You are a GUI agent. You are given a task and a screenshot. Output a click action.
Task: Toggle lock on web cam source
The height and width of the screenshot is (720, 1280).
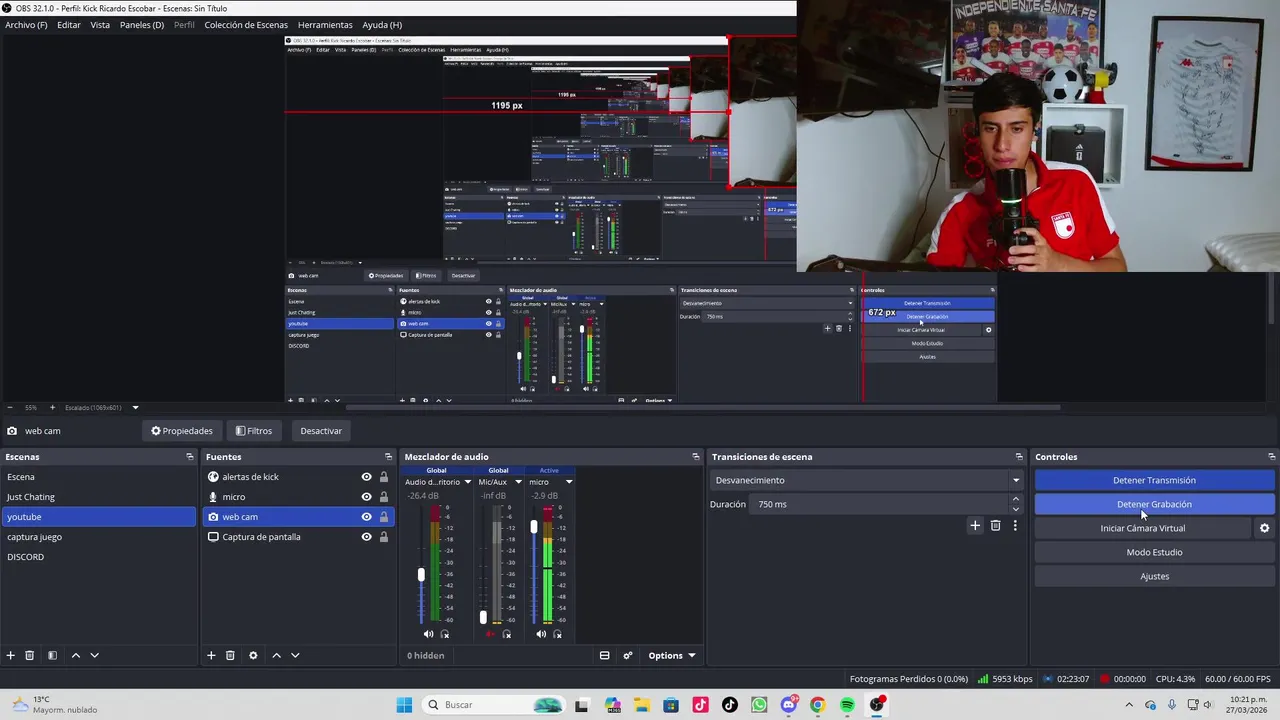tap(383, 517)
